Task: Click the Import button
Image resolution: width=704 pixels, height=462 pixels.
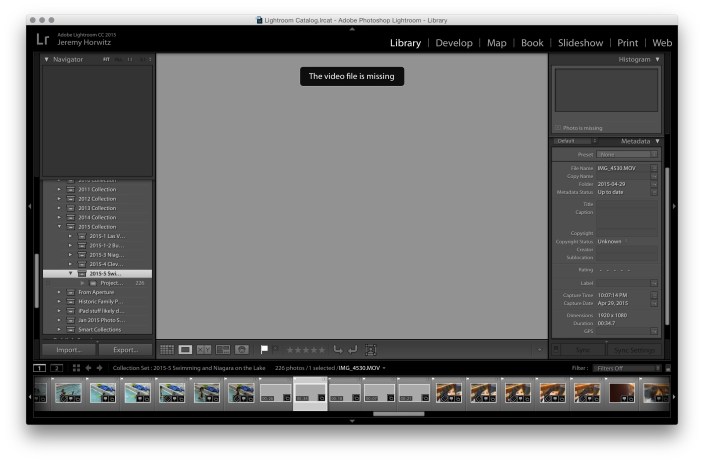Action: (68, 350)
